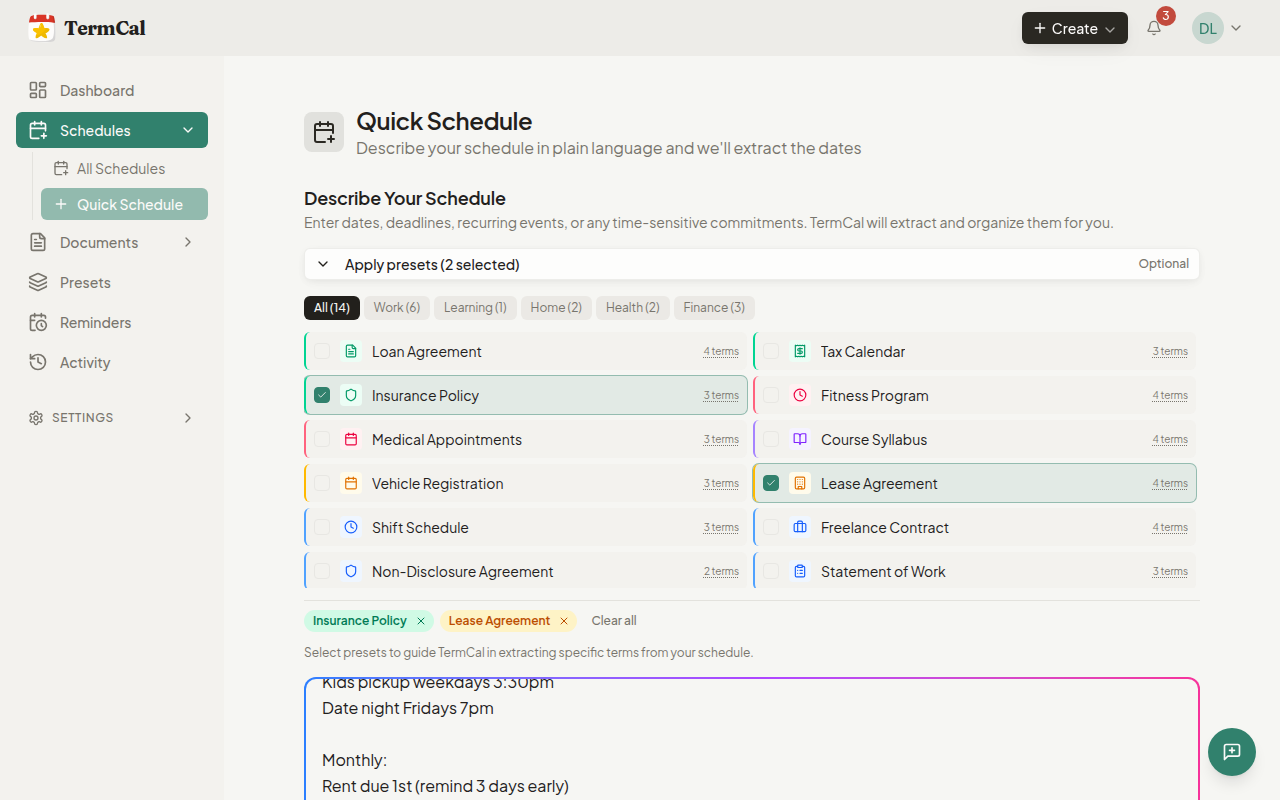Open the Create dropdown menu
The height and width of the screenshot is (800, 1280).
1074,28
